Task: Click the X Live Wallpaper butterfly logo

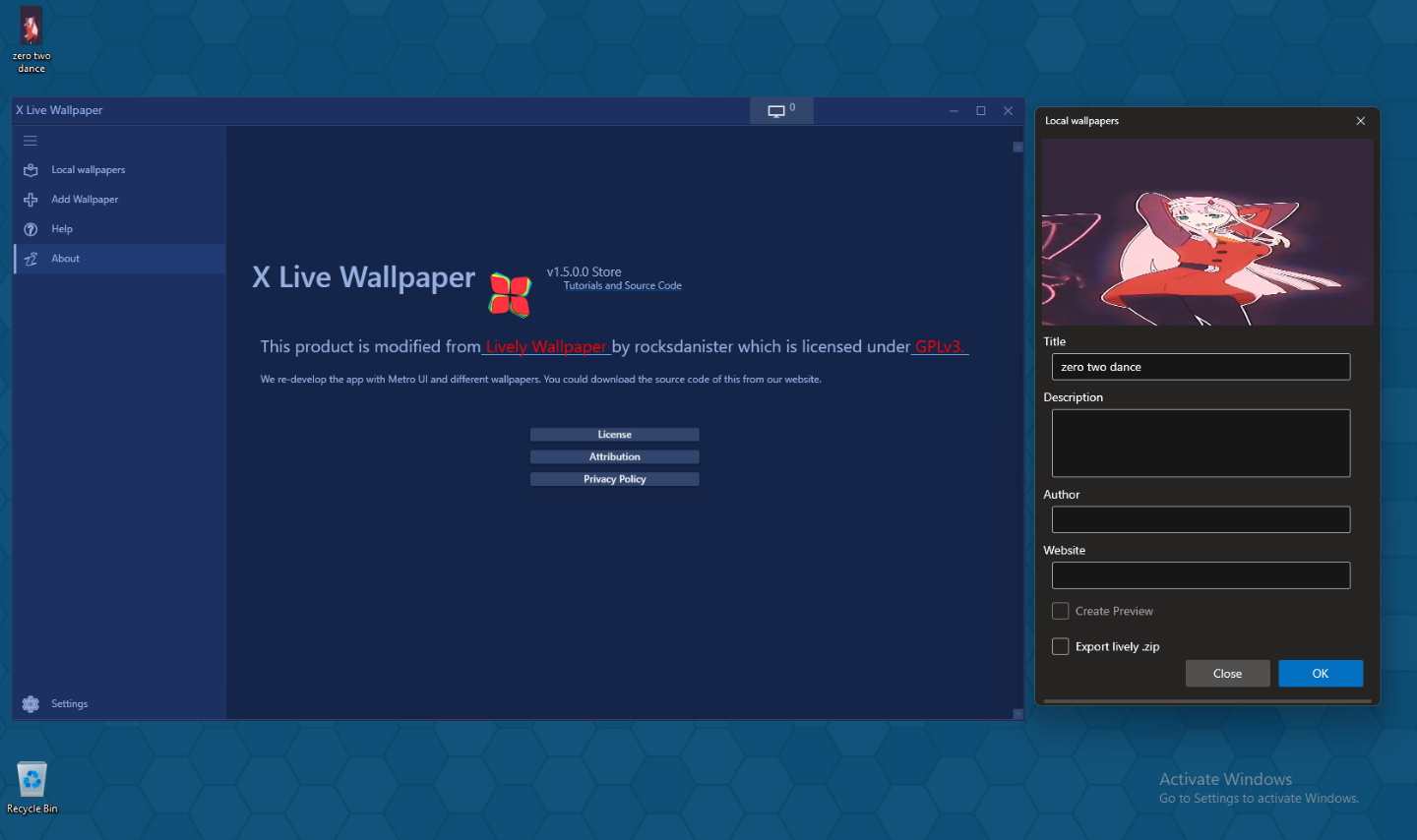Action: click(511, 294)
